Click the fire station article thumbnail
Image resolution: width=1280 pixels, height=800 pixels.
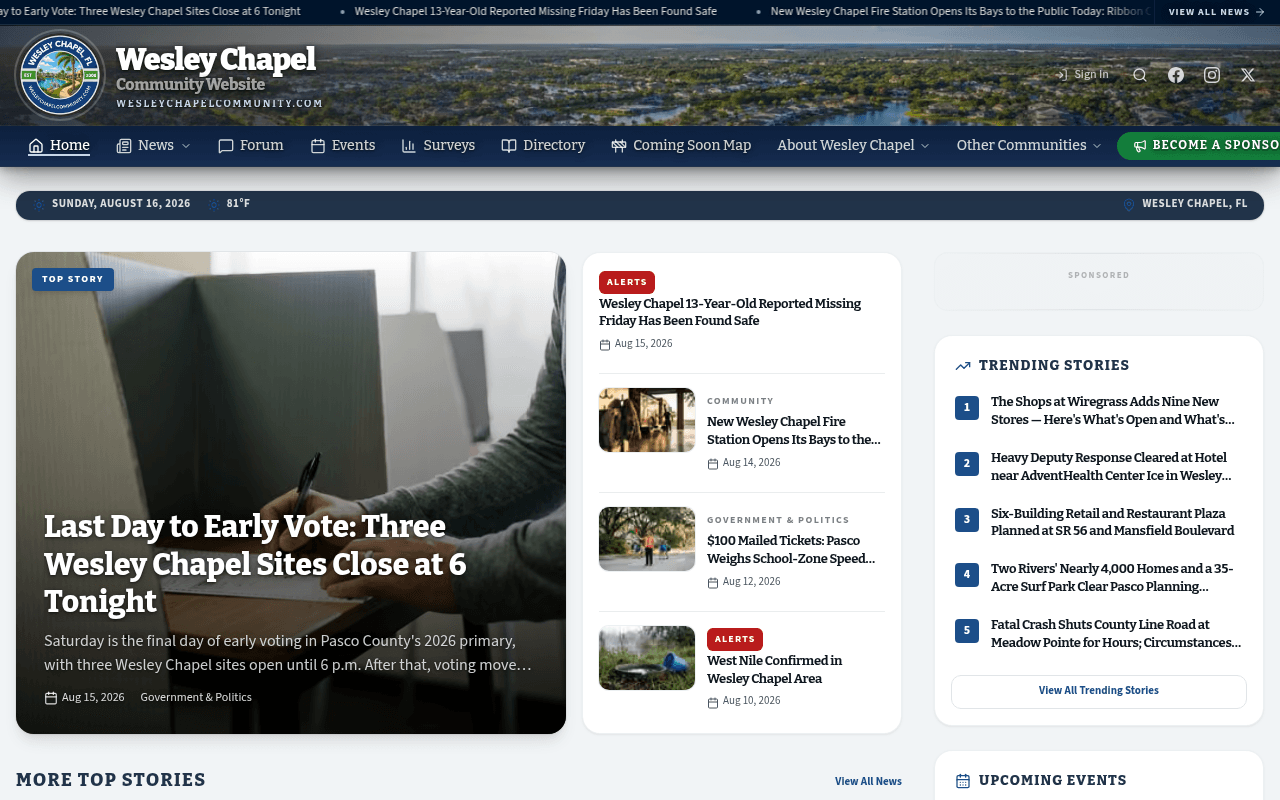tap(647, 420)
